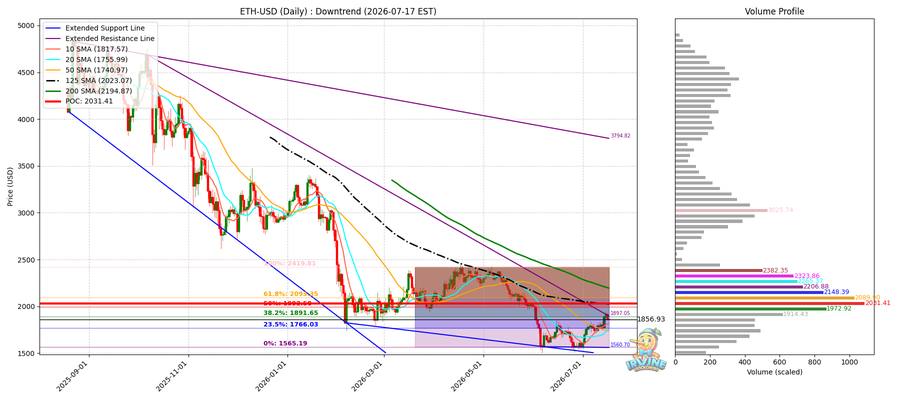The width and height of the screenshot is (900, 400).
Task: Click the 2026-05-01 date tick label
Action: 467,376
